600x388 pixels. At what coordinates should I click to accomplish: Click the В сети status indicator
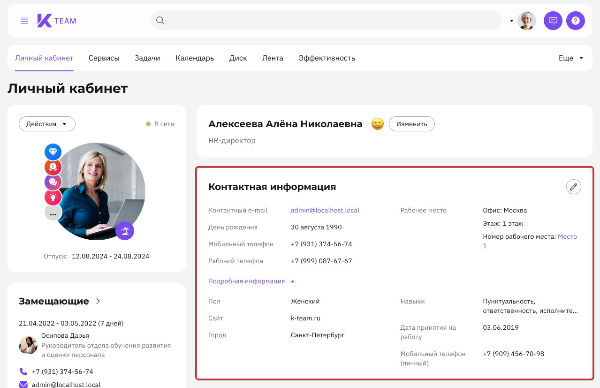point(160,124)
